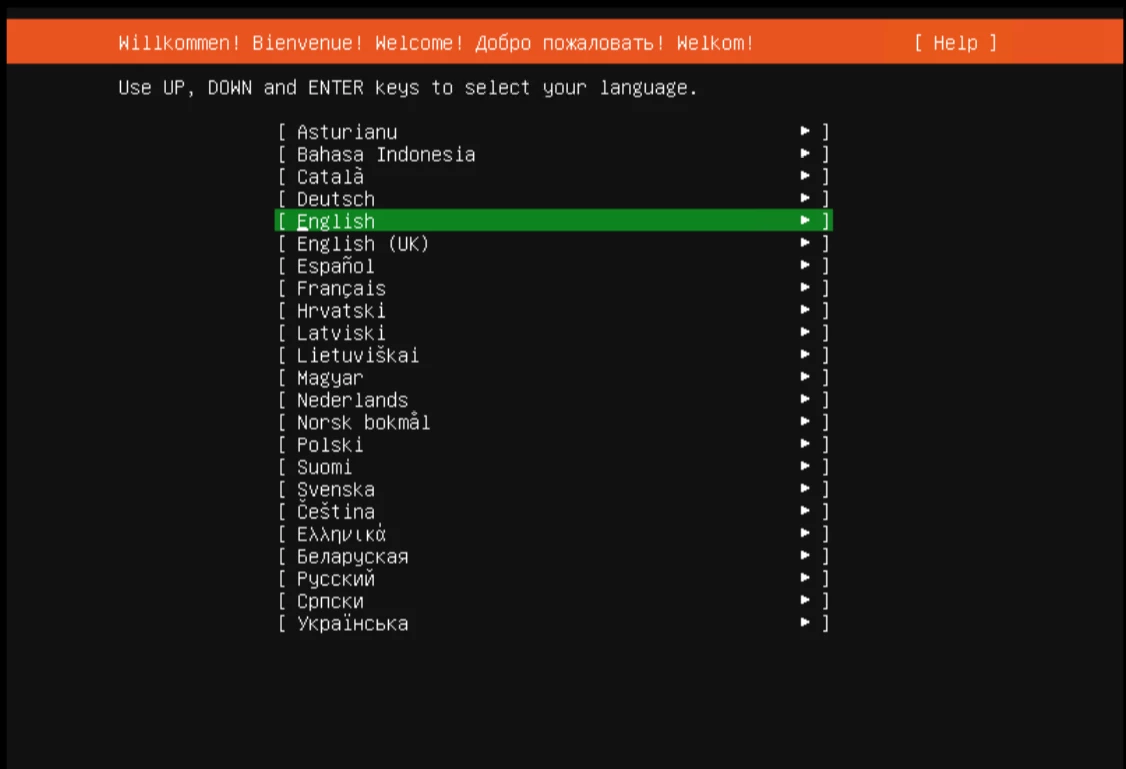Select the Asturianu language entry
This screenshot has height=769, width=1126.
(554, 132)
